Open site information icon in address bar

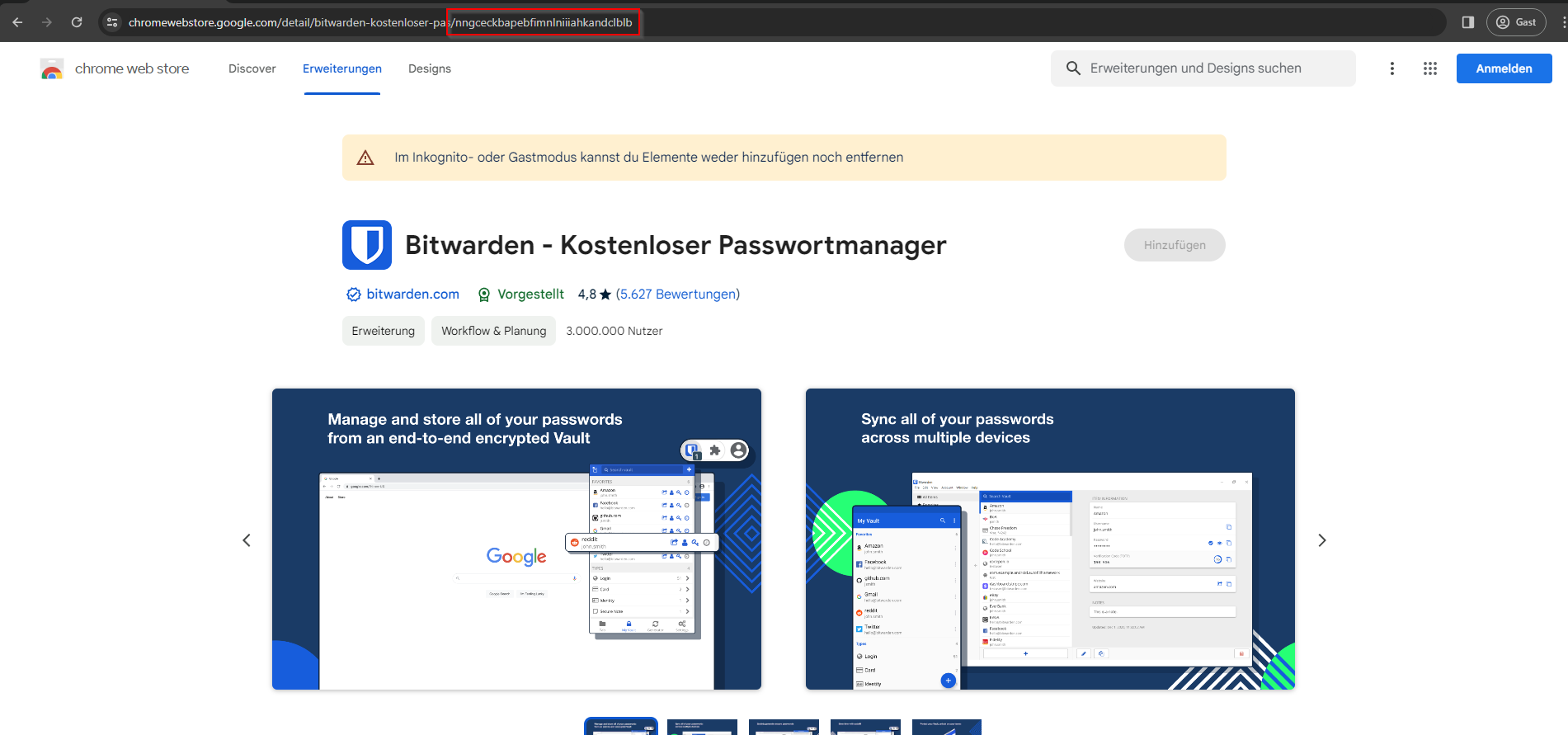click(x=113, y=22)
